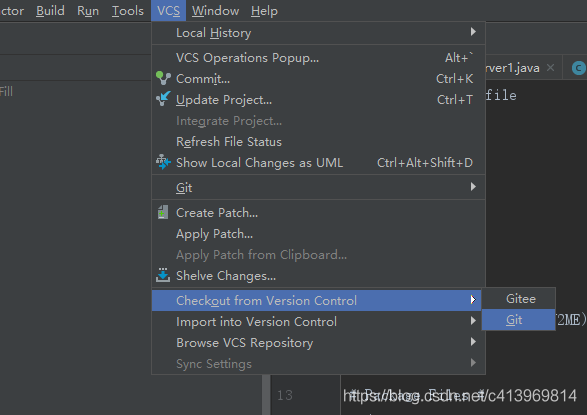Select Git in checkout submenu
The height and width of the screenshot is (415, 587).
pyautogui.click(x=518, y=320)
